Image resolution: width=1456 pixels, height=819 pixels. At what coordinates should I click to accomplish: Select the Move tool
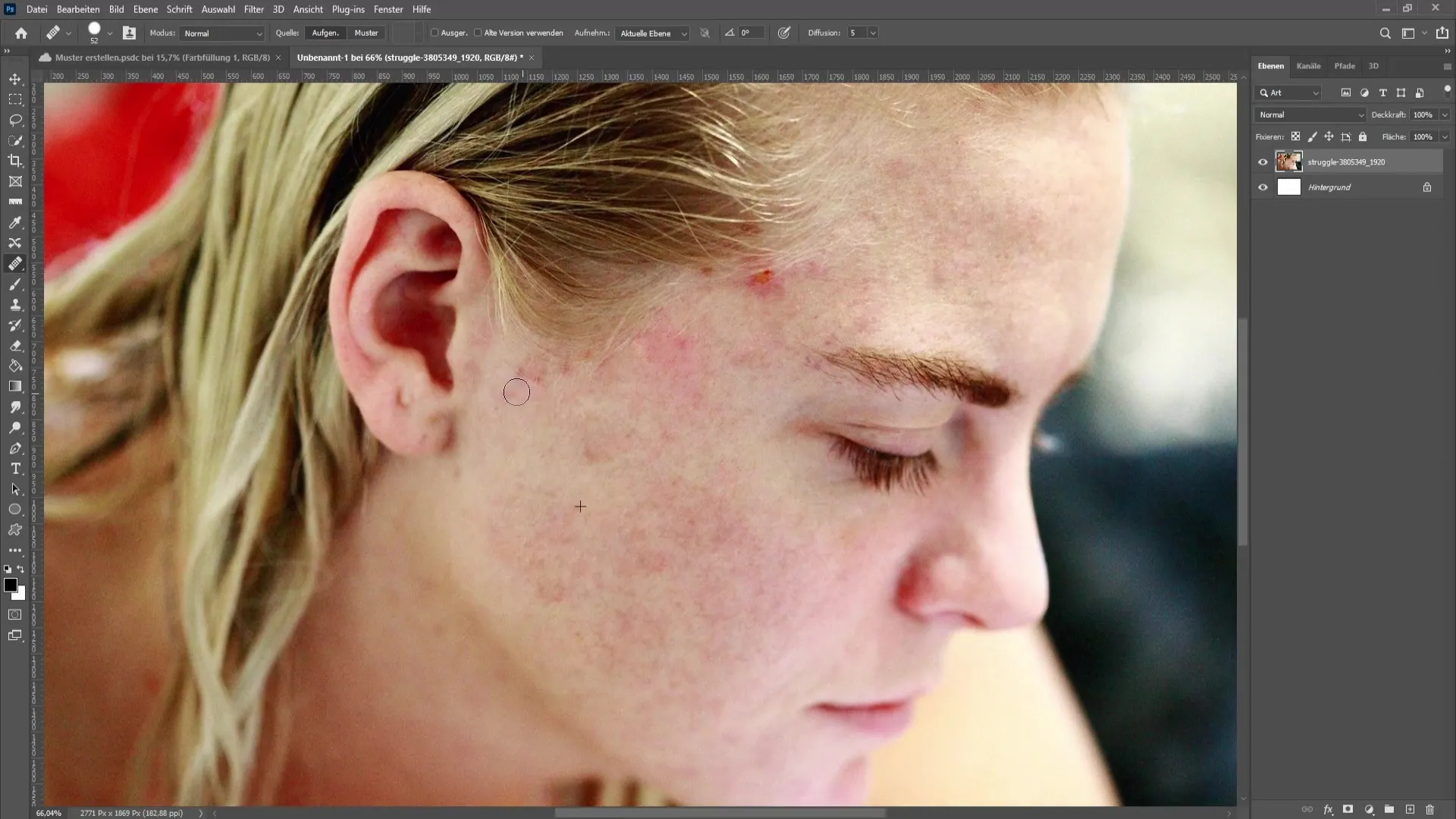pyautogui.click(x=14, y=79)
